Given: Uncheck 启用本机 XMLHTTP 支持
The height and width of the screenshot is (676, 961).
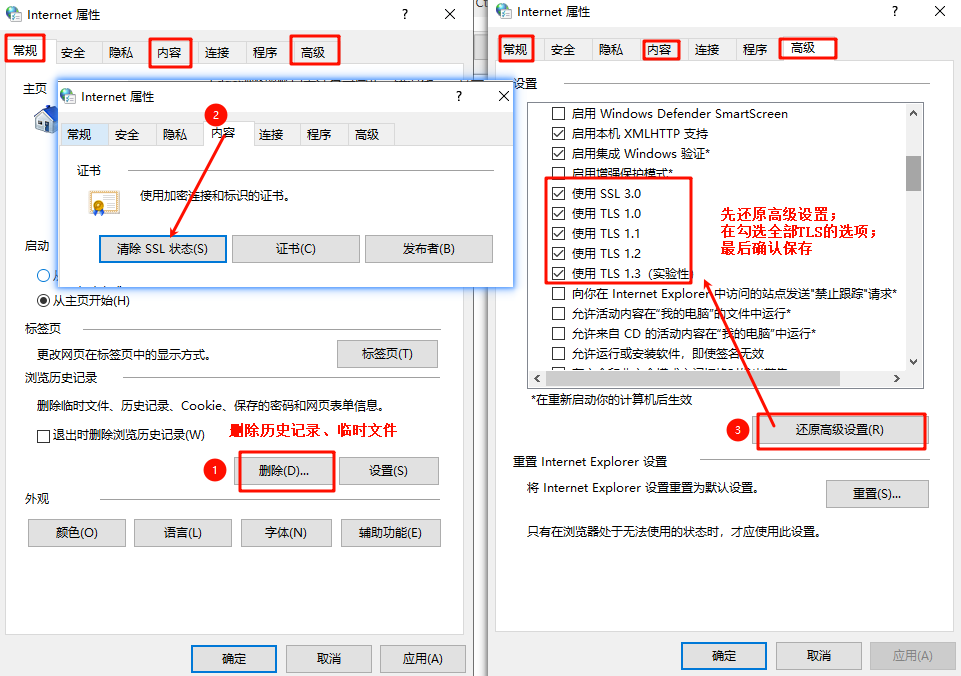Looking at the screenshot, I should click(558, 134).
